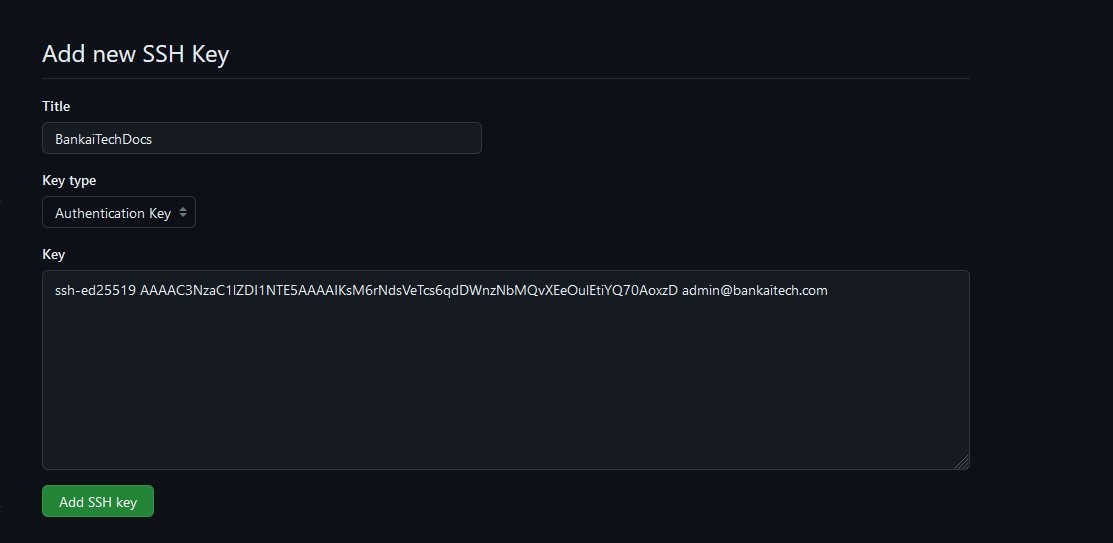Click the admin@bankaitech.com comment in key
Viewport: 1113px width, 543px height.
click(x=755, y=291)
